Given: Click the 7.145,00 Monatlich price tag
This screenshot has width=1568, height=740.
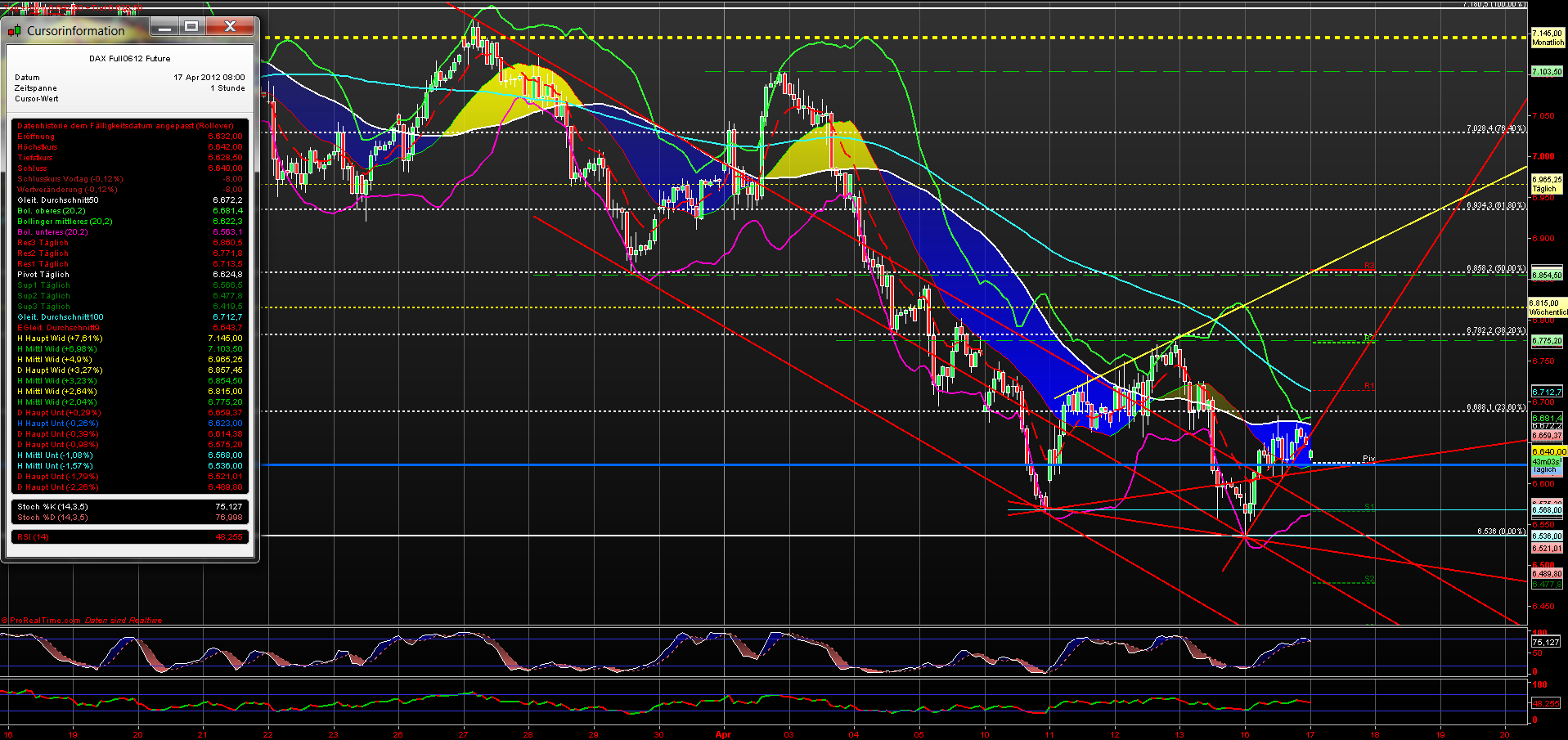Looking at the screenshot, I should click(x=1548, y=38).
